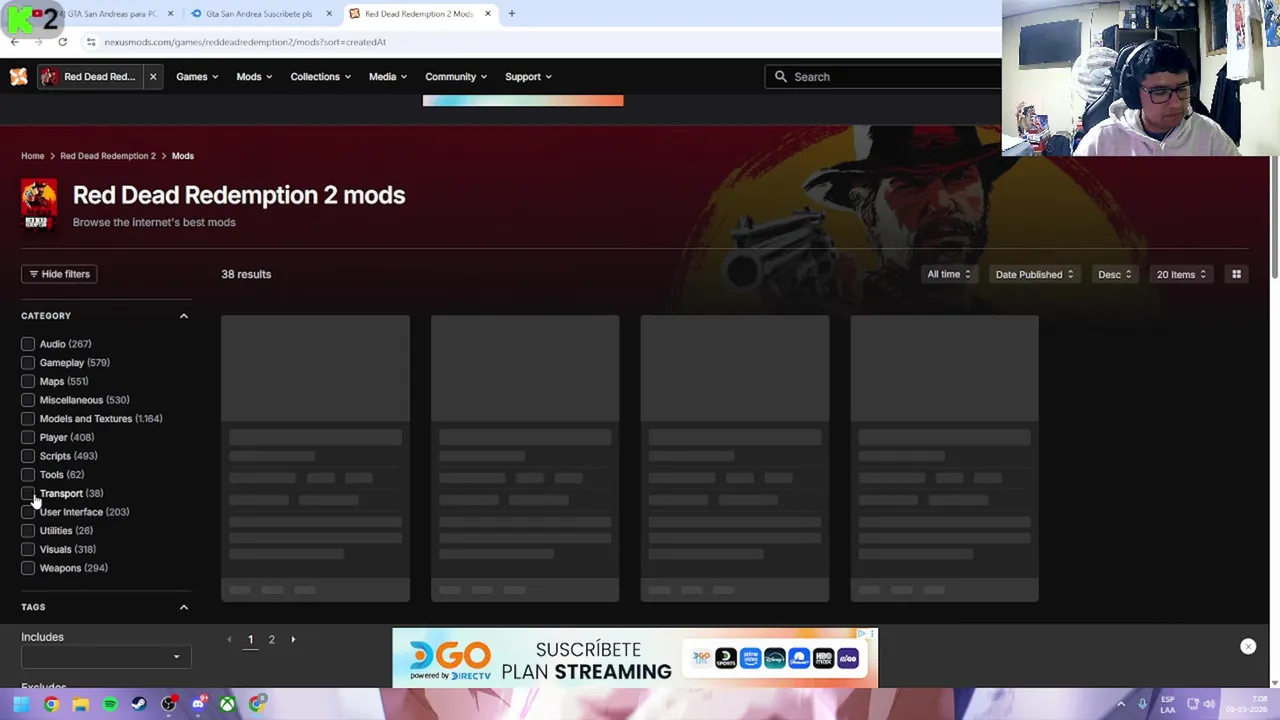The width and height of the screenshot is (1280, 720).
Task: Check the Audio category filter
Action: coord(28,344)
